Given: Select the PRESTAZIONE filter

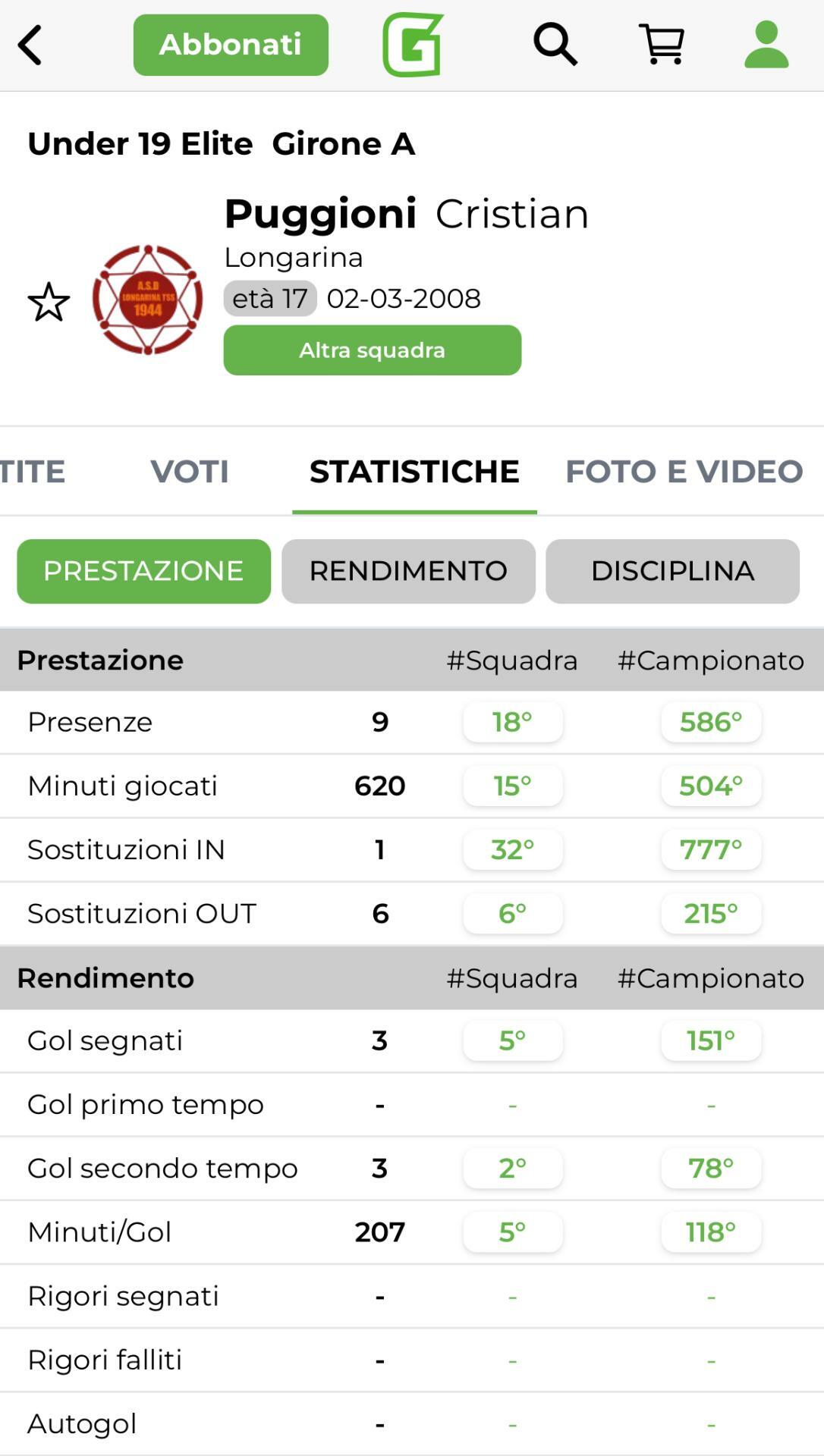Looking at the screenshot, I should 143,571.
